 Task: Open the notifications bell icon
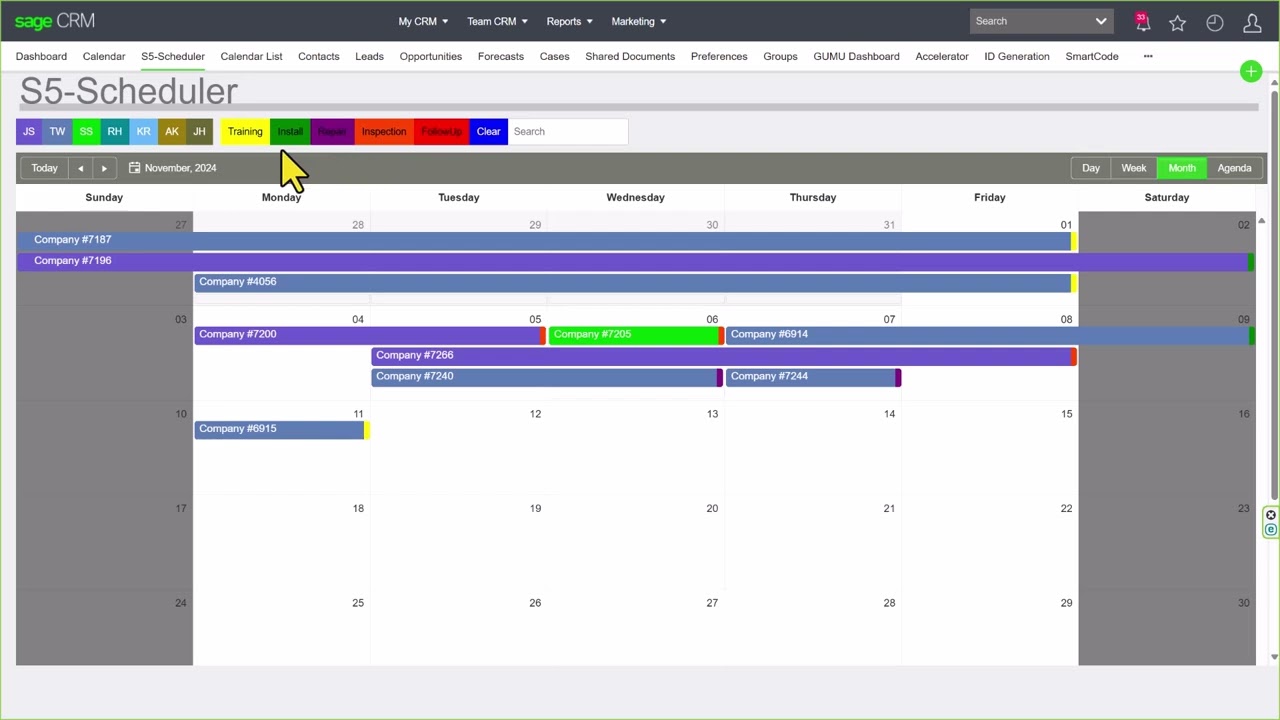click(1142, 22)
